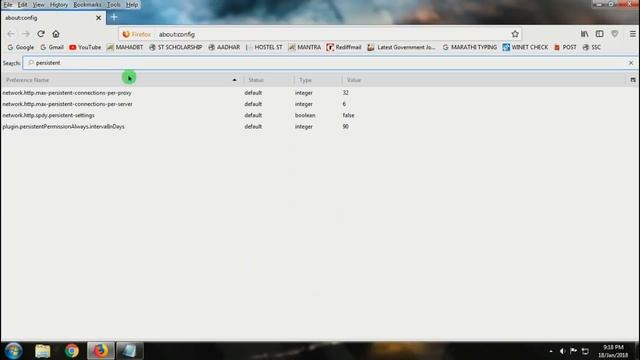The width and height of the screenshot is (640, 360).
Task: Click the value false in the table
Action: tap(349, 116)
